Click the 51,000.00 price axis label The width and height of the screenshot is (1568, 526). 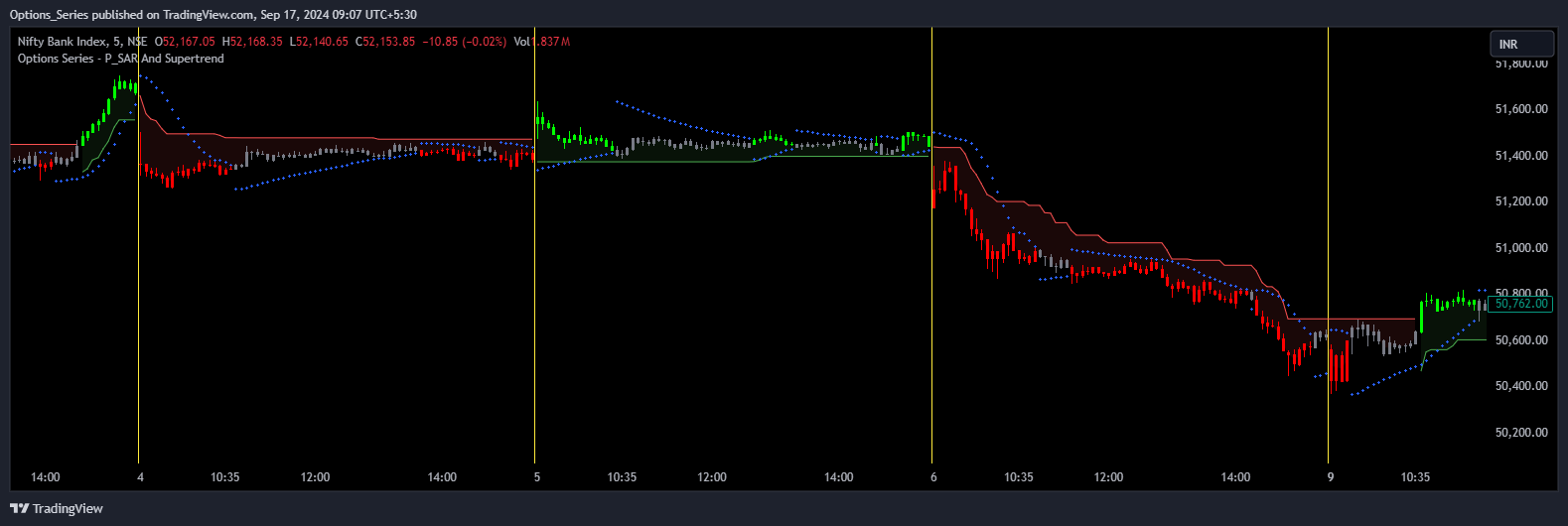[x=1520, y=248]
